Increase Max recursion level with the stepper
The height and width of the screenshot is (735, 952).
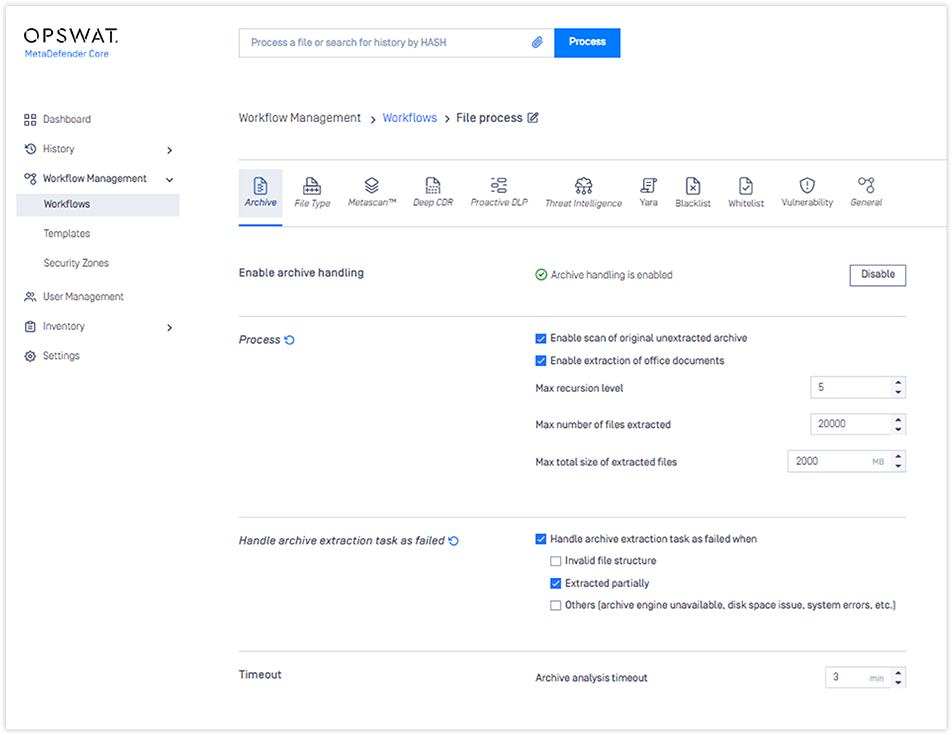pos(899,382)
